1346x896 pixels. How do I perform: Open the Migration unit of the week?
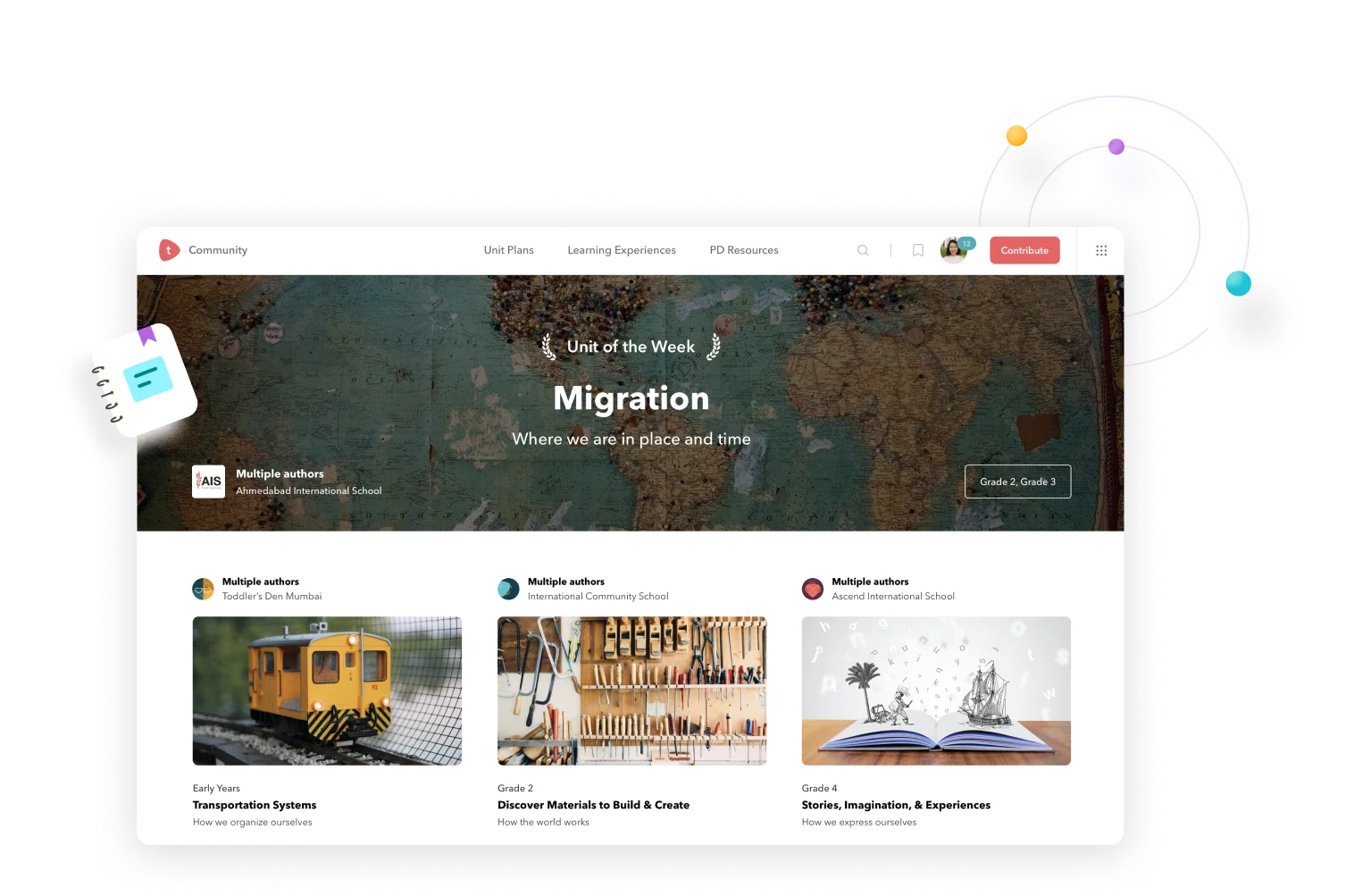point(631,398)
